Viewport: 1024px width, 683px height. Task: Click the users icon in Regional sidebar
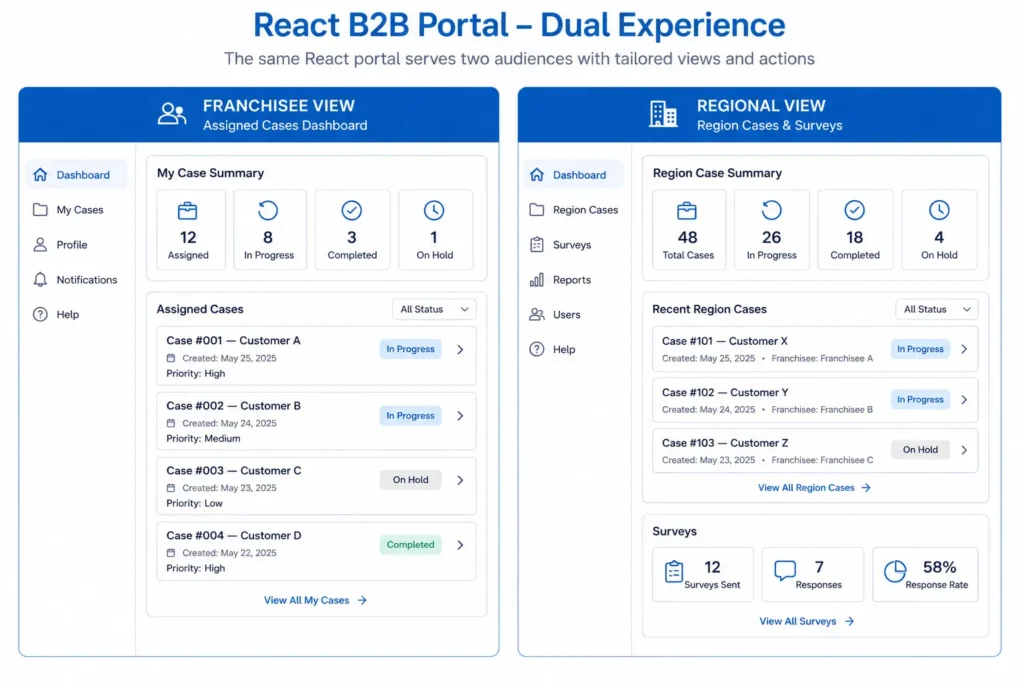click(537, 315)
